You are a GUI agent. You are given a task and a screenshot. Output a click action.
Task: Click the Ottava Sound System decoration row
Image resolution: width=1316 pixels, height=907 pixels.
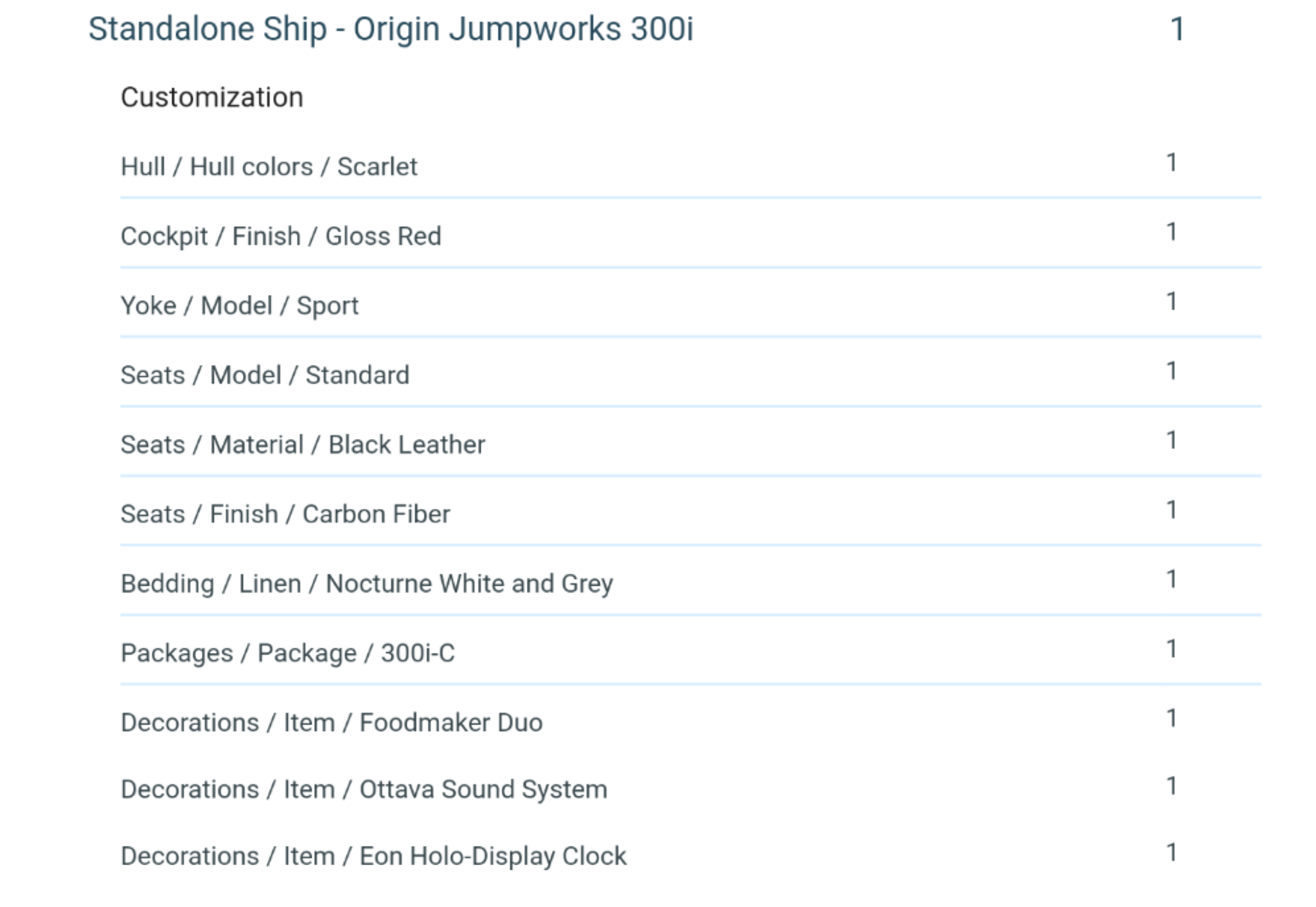tap(364, 789)
